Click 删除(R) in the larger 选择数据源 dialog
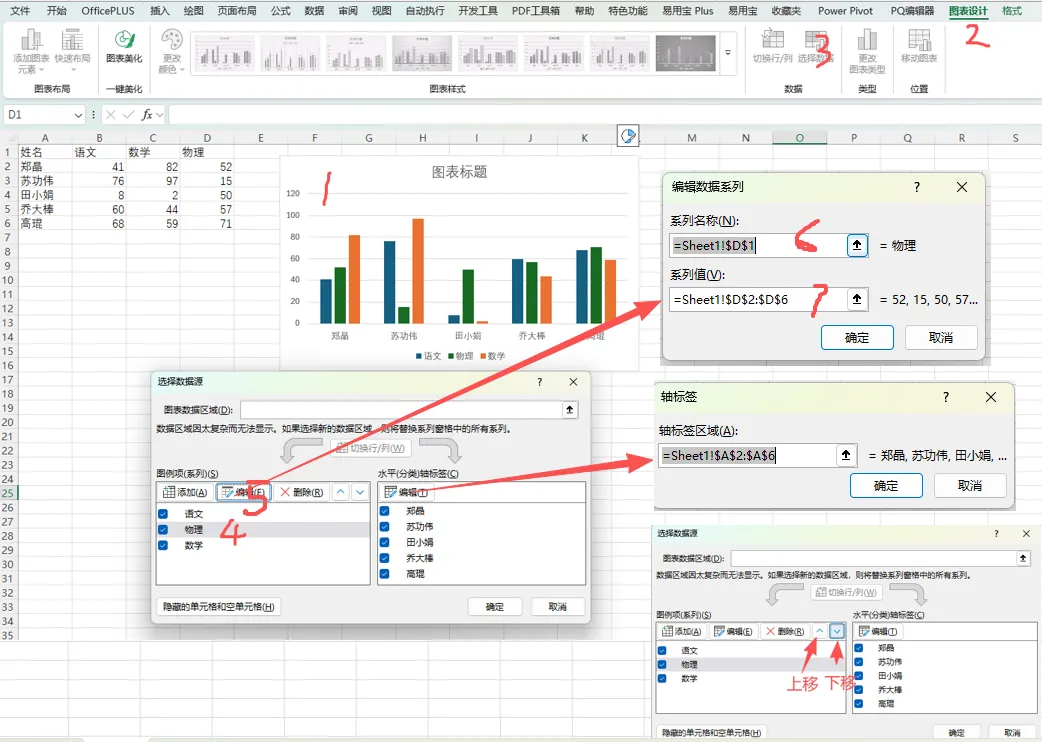 click(x=302, y=492)
